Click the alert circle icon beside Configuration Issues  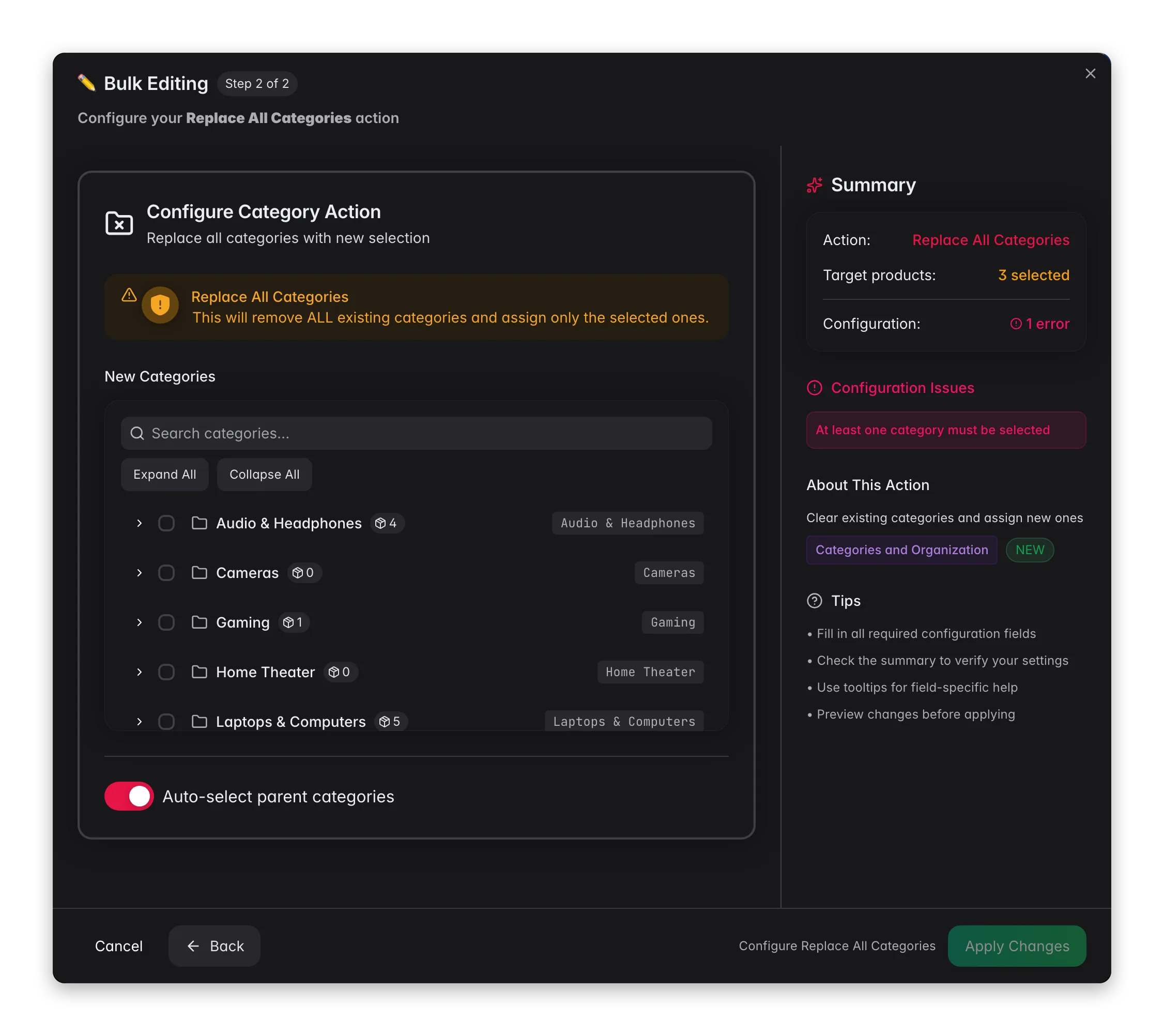coord(815,388)
